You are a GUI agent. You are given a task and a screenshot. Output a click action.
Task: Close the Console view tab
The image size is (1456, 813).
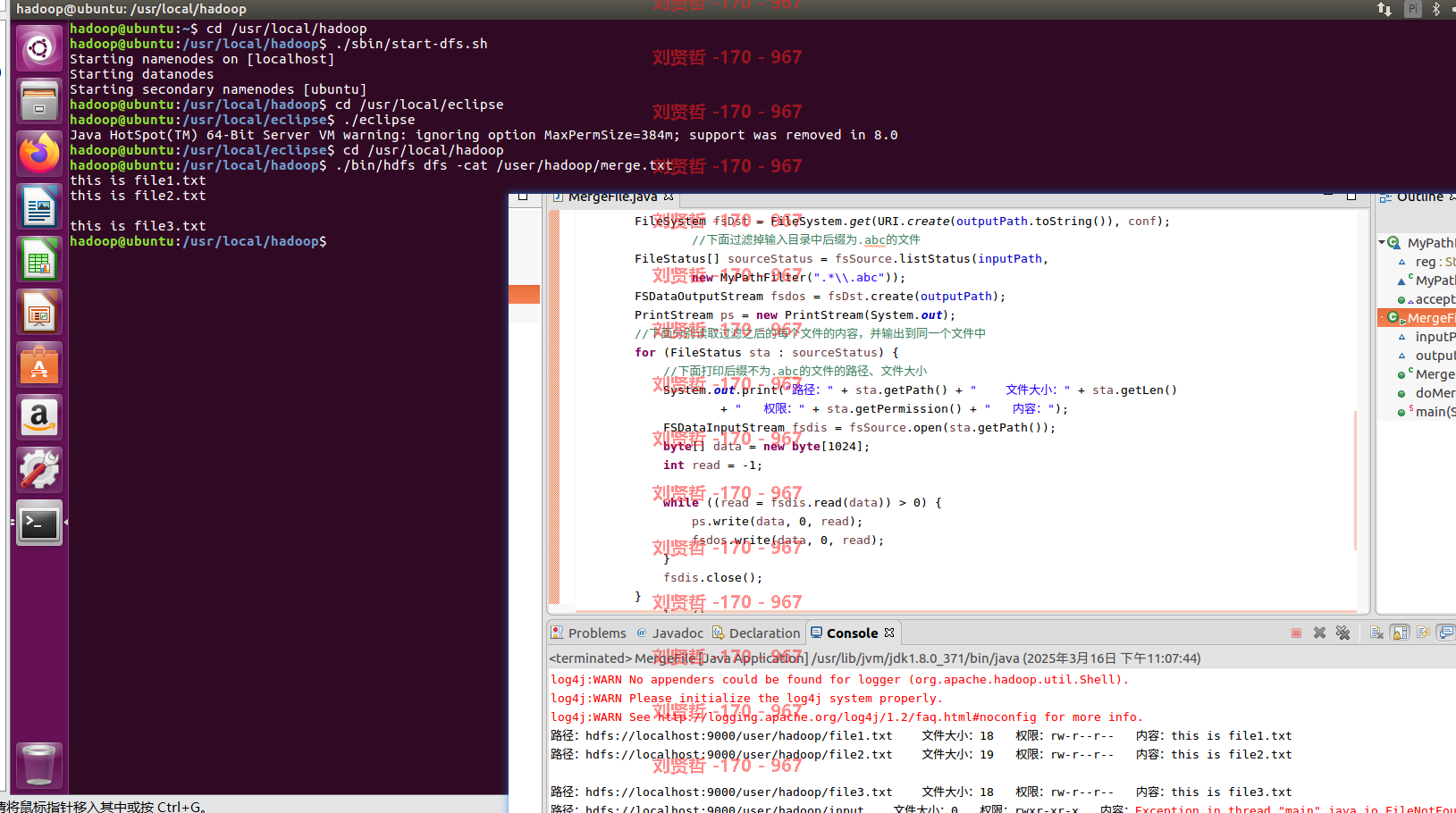(x=889, y=633)
